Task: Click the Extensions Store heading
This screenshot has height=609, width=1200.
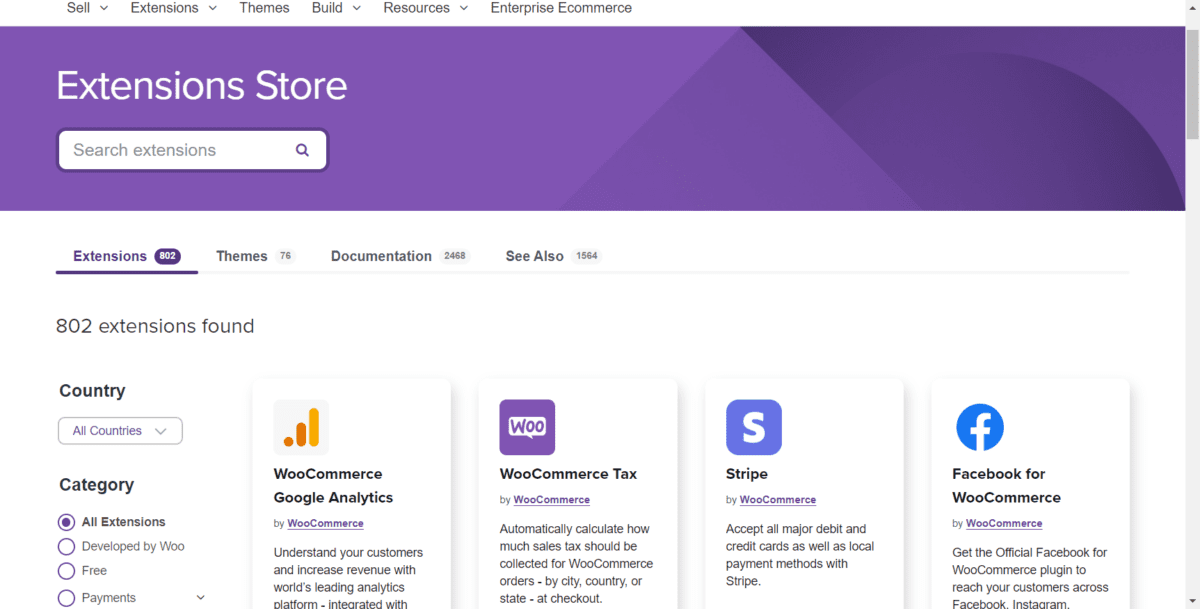Action: (202, 86)
